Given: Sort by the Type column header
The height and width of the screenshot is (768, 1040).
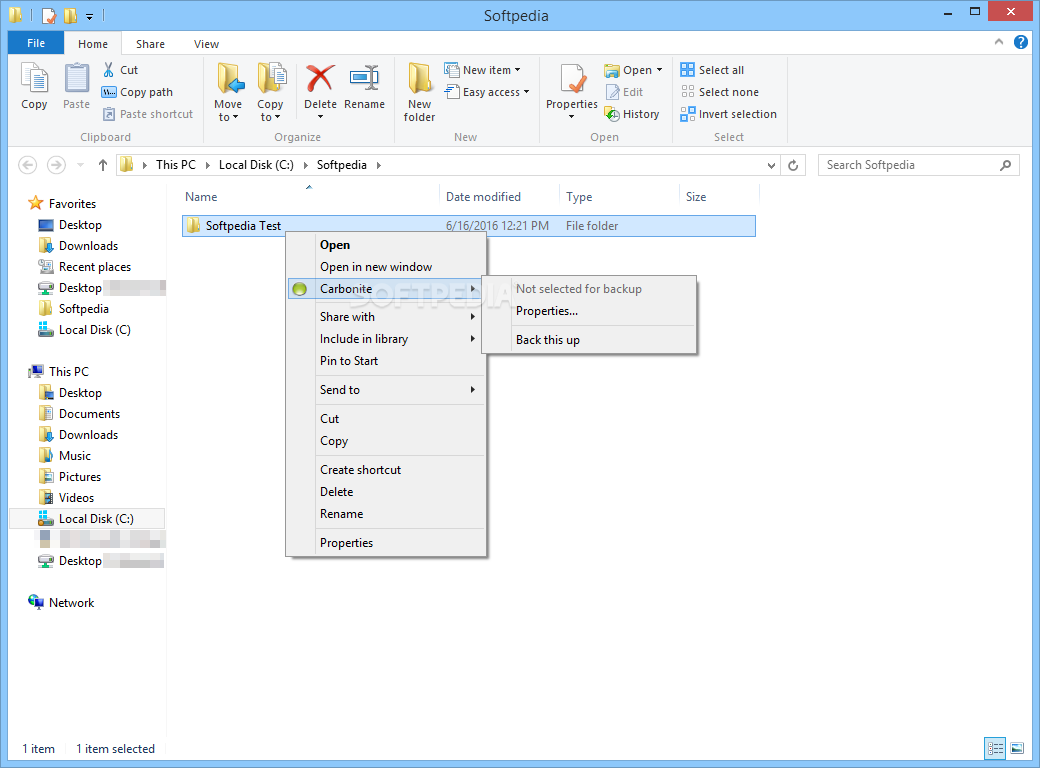Looking at the screenshot, I should point(579,197).
